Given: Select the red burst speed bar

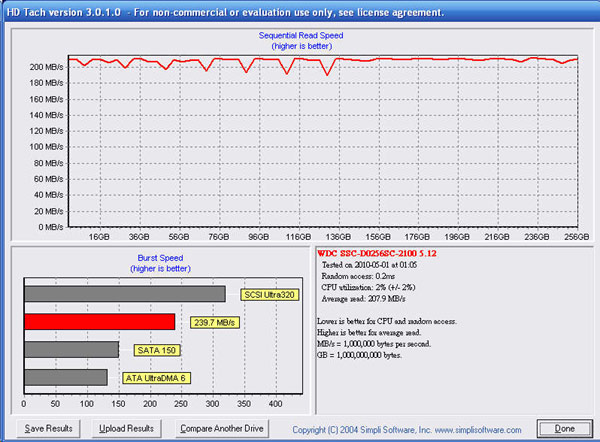Looking at the screenshot, I should [x=99, y=322].
